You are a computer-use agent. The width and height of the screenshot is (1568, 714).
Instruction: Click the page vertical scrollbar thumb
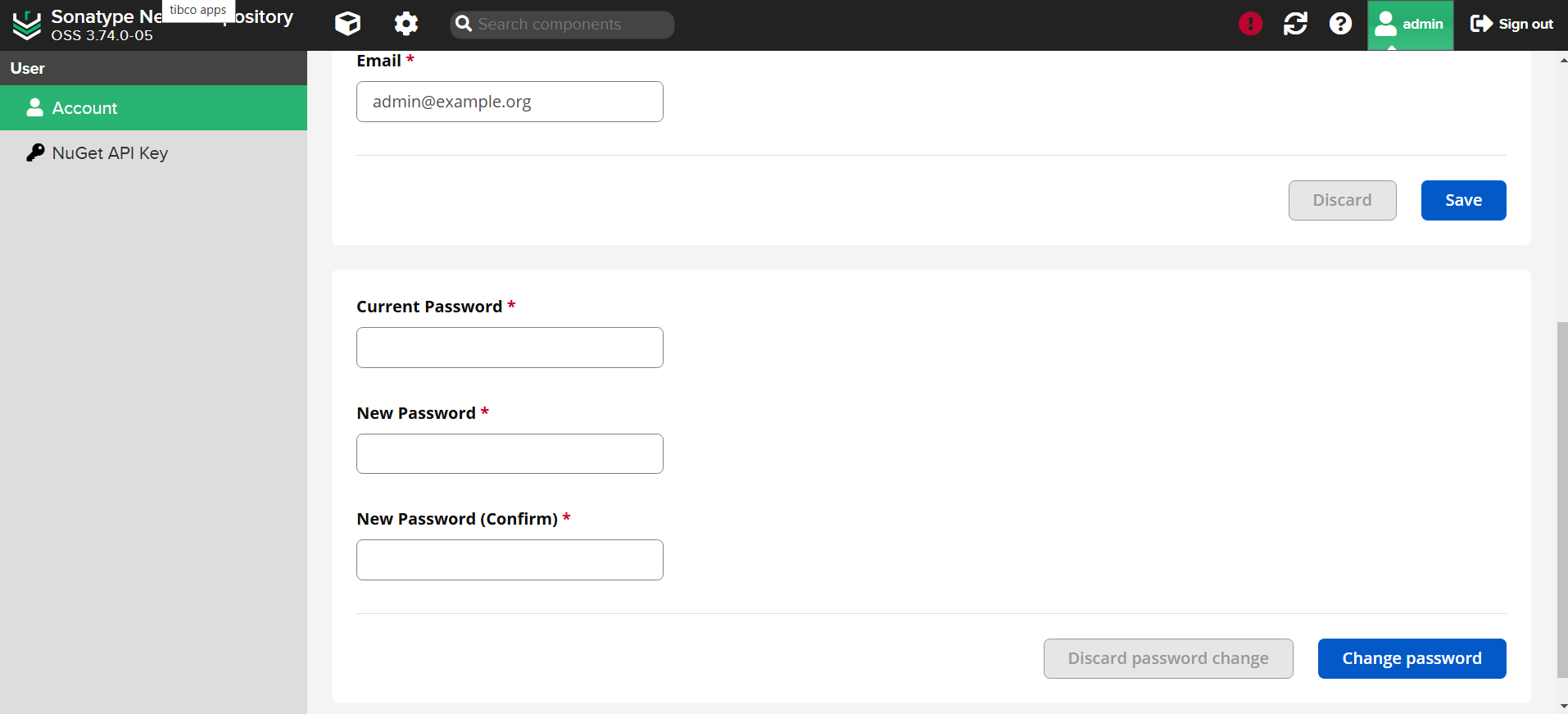[x=1562, y=500]
